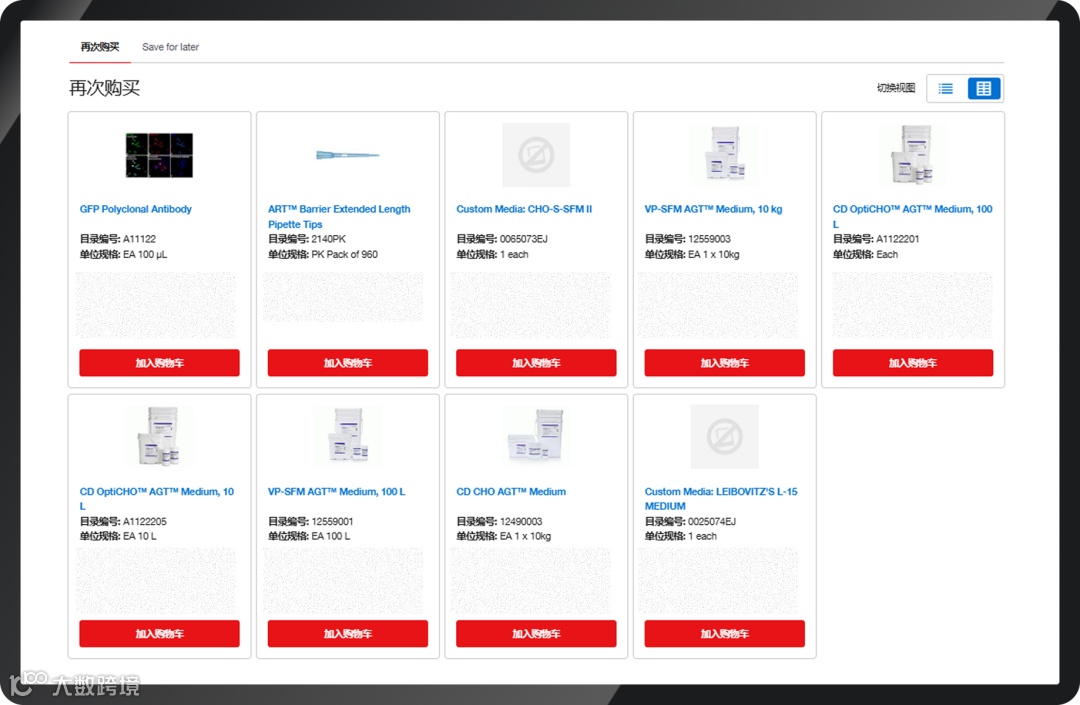Select catalog number 0065073EJ text
This screenshot has height=705, width=1080.
(523, 239)
